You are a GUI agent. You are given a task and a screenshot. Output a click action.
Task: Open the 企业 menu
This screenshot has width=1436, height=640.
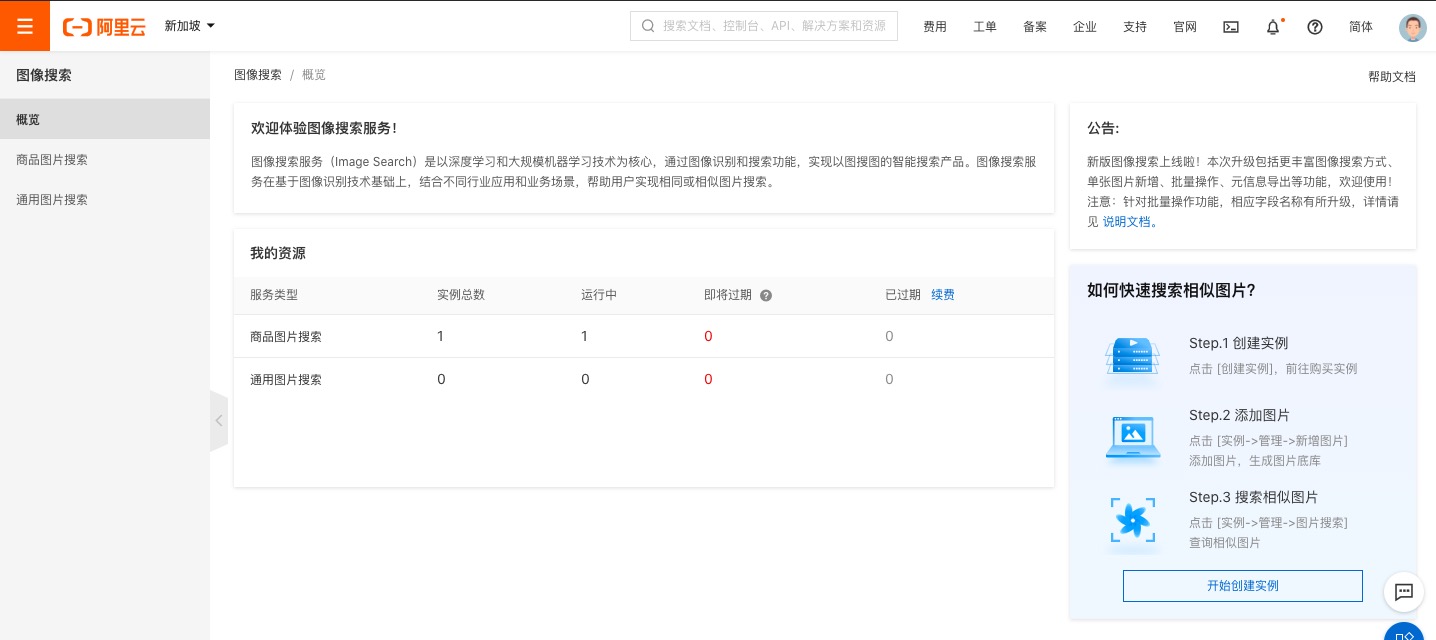point(1085,27)
